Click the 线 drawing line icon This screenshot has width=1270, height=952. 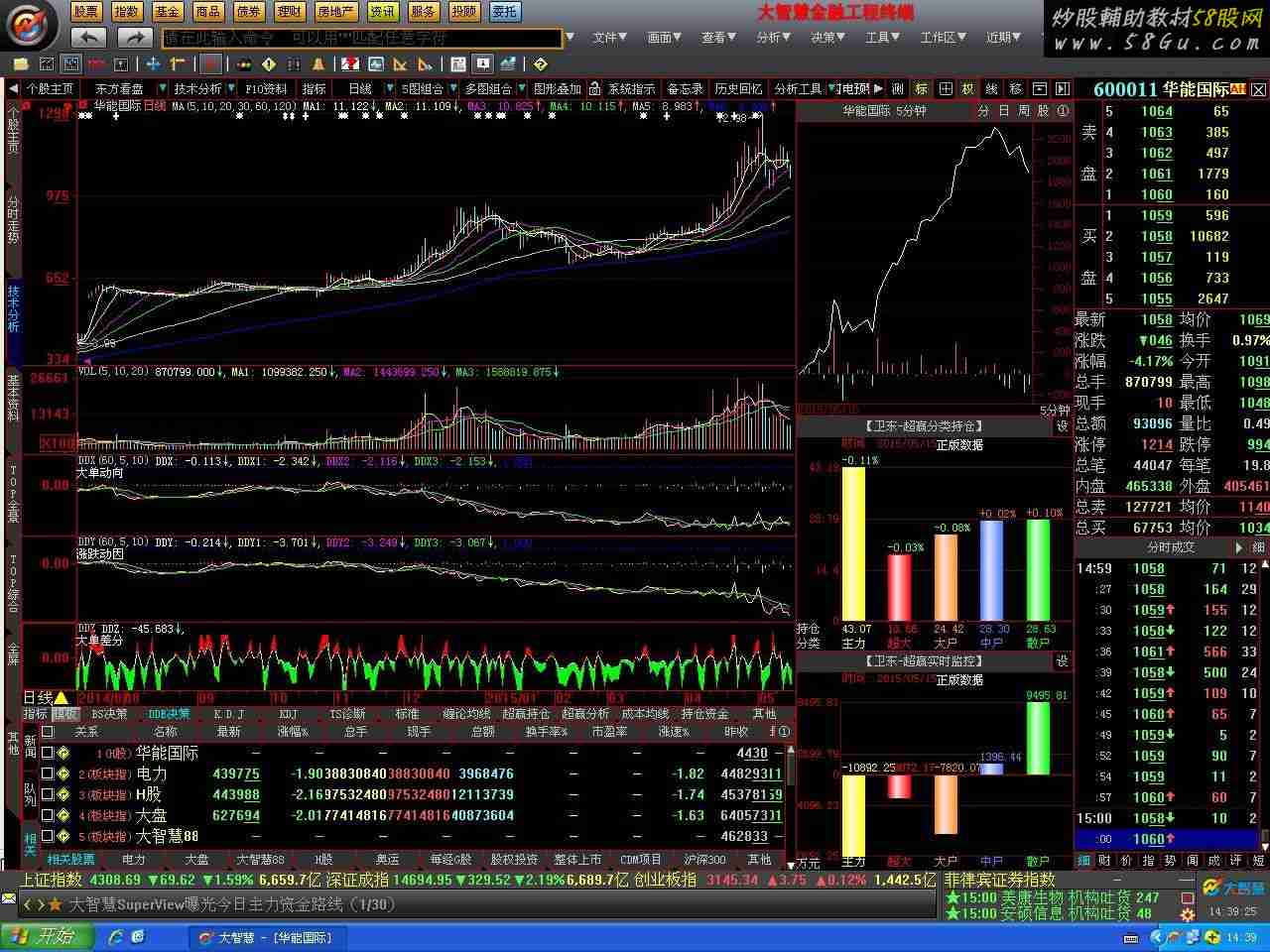991,89
